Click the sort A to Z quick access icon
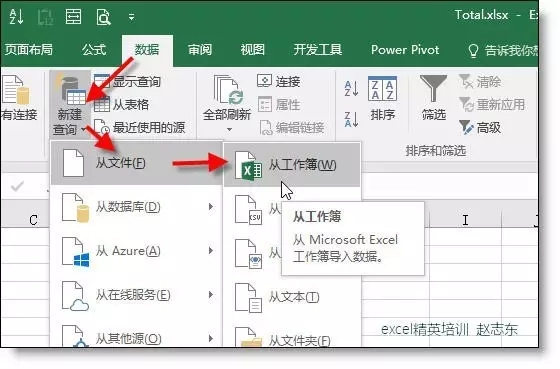 tap(16, 17)
